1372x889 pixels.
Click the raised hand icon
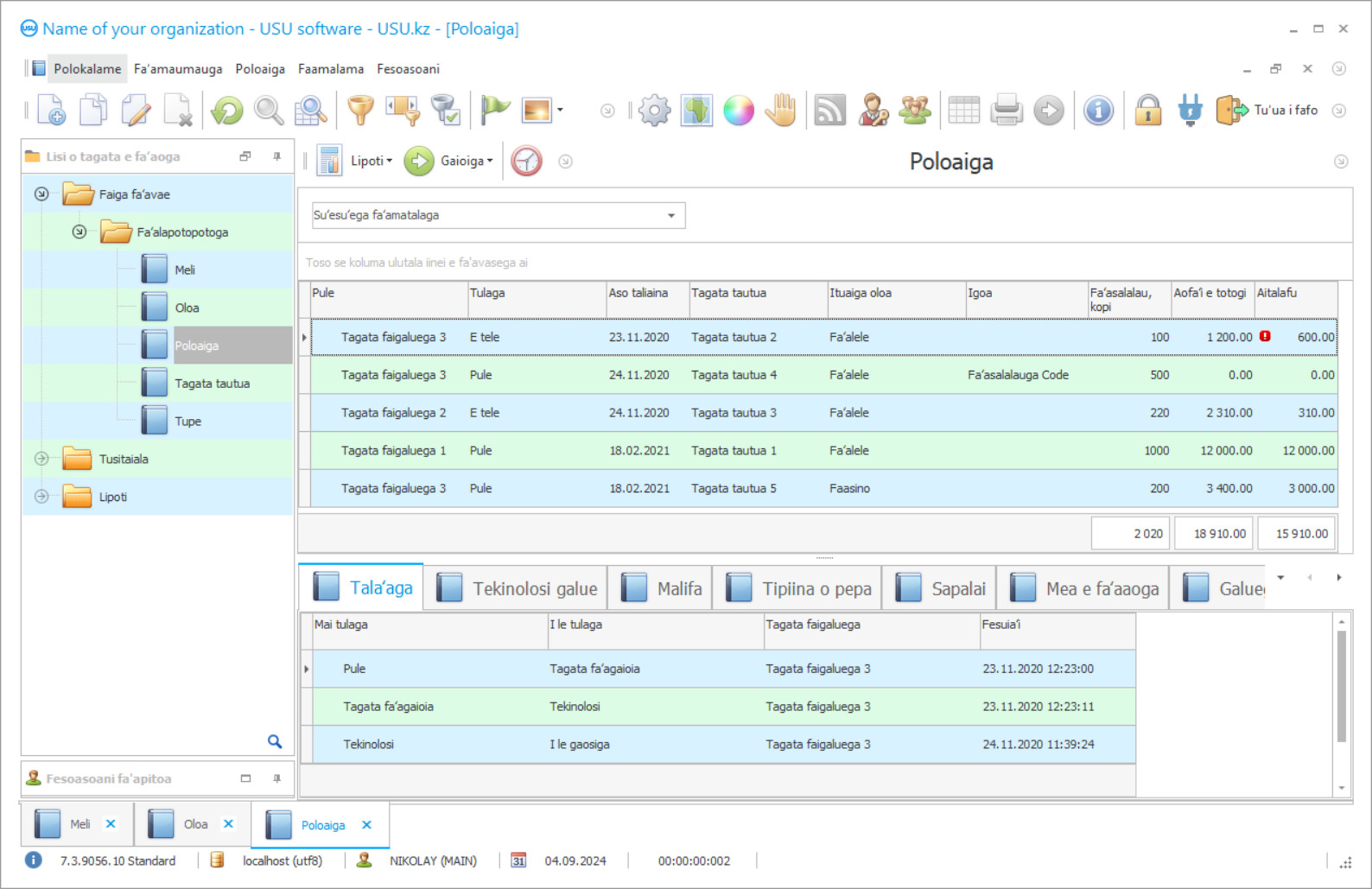pos(781,111)
